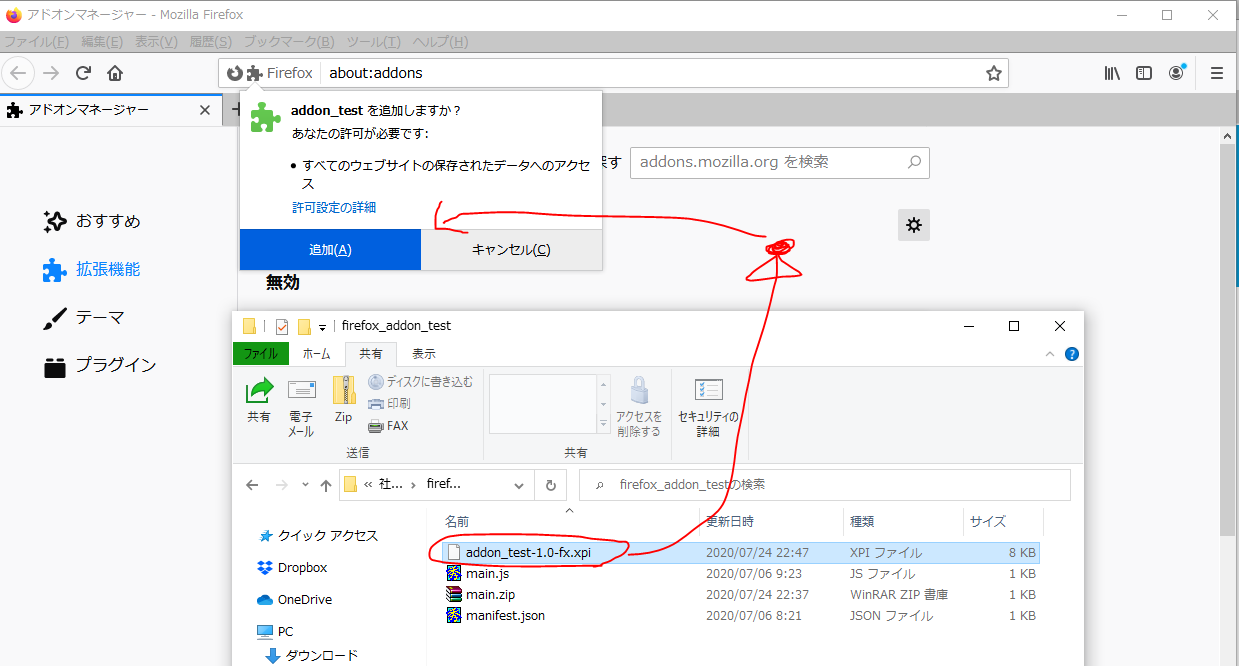This screenshot has width=1239, height=666.
Task: Click the FAX button in the ribbon
Action: pyautogui.click(x=388, y=425)
